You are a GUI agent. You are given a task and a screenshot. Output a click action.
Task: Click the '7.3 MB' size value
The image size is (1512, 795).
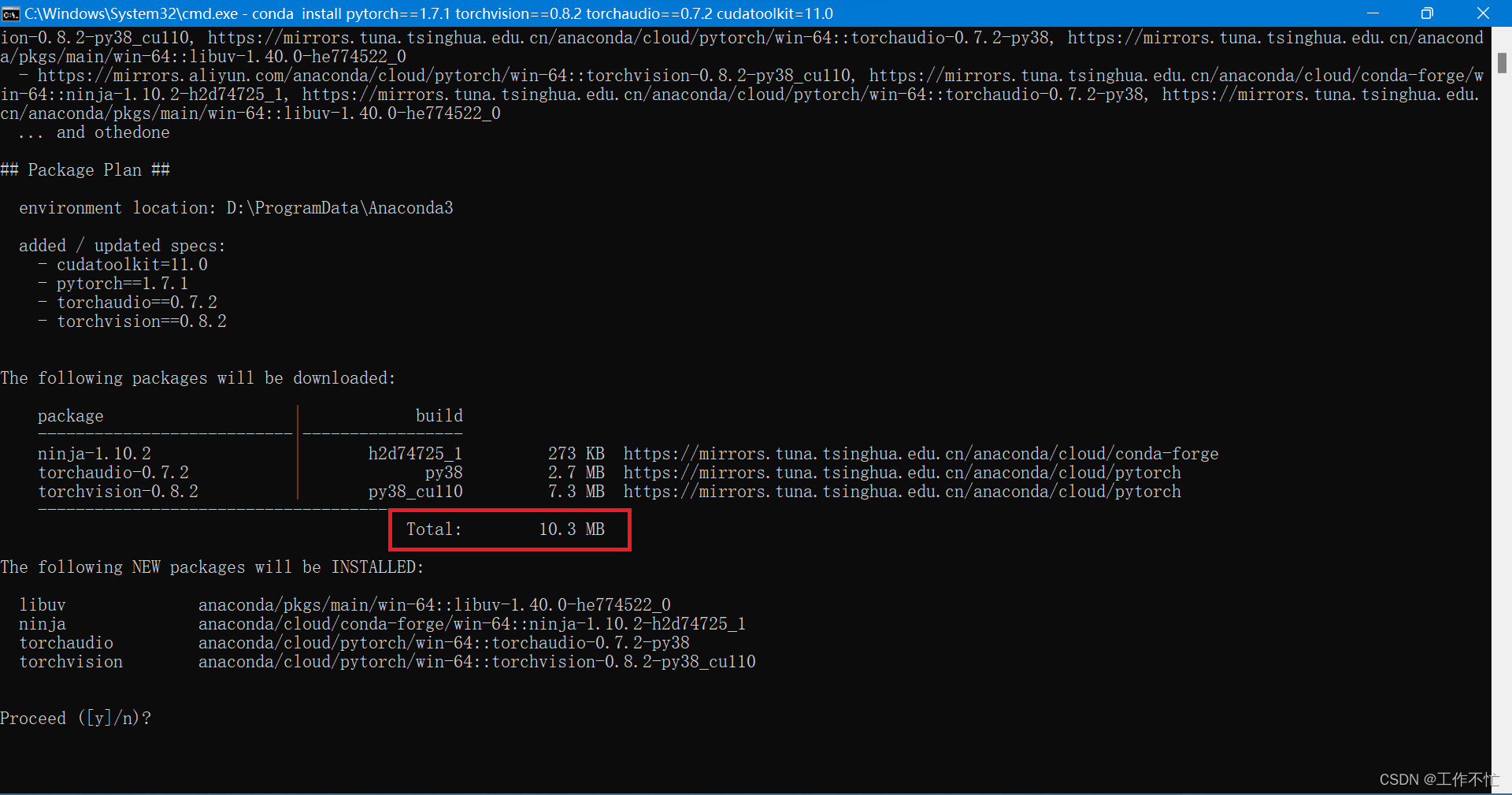pos(576,492)
